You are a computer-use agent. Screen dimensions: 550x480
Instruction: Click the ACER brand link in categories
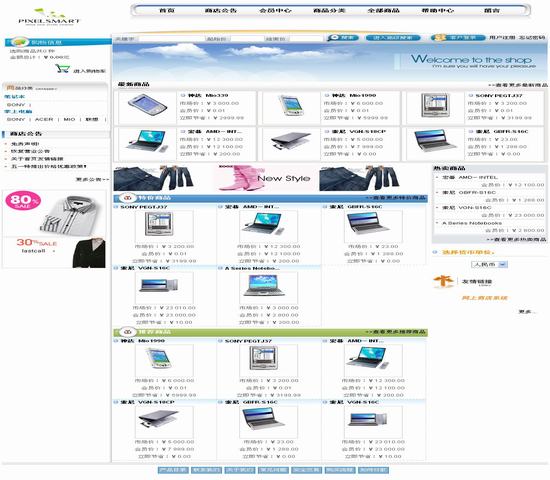[x=44, y=119]
